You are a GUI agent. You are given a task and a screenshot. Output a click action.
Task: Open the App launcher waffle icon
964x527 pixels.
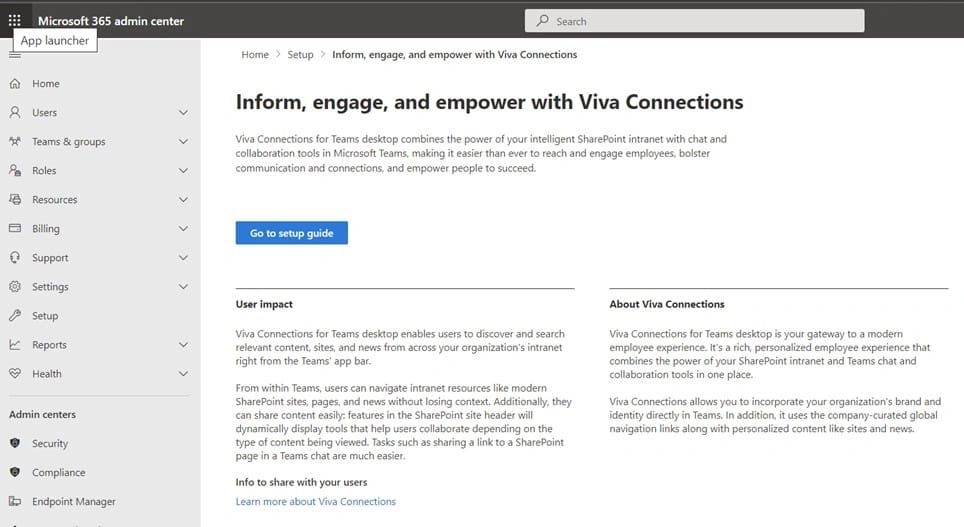14,20
